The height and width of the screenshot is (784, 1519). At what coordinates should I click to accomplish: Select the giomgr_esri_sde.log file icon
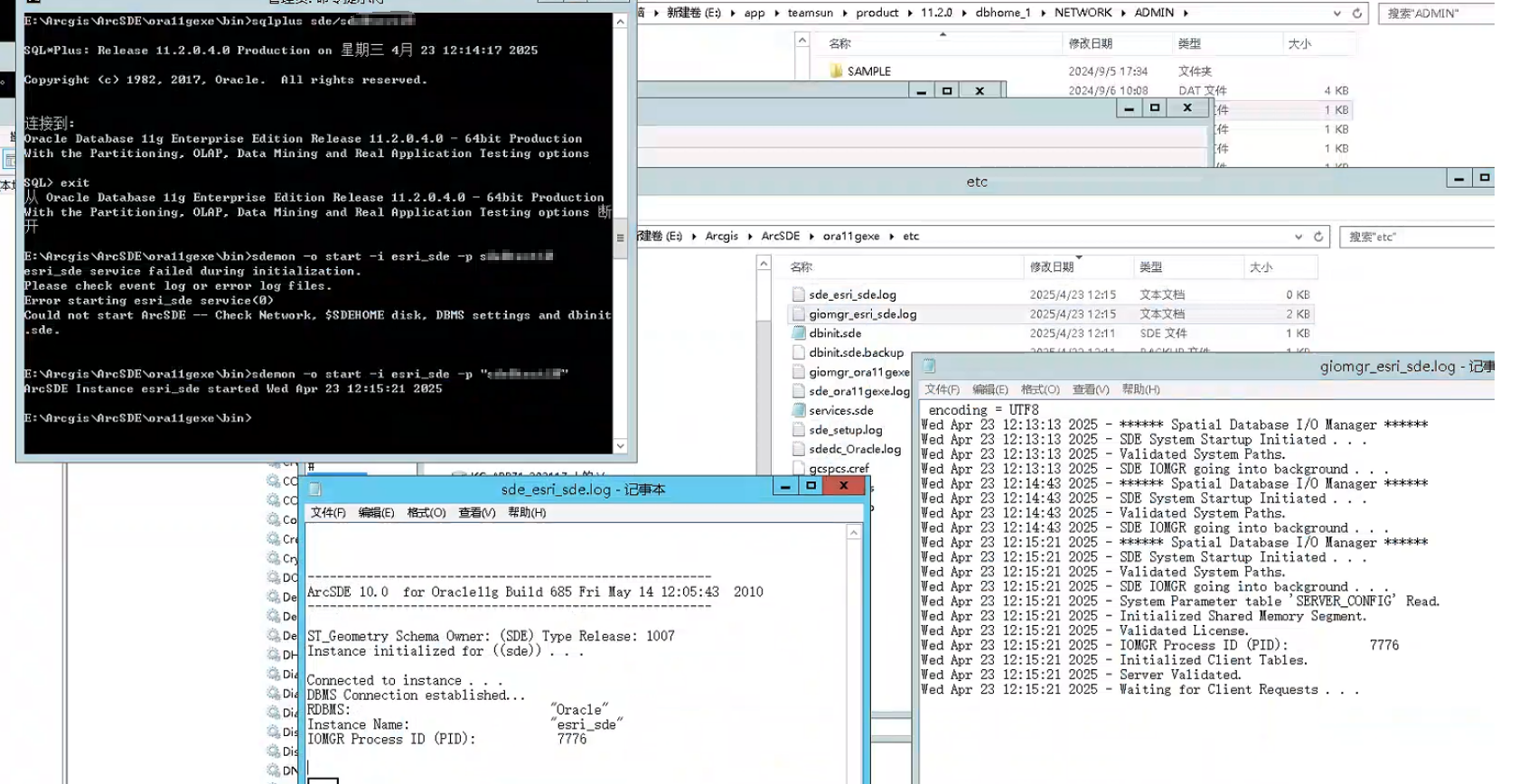coord(798,314)
